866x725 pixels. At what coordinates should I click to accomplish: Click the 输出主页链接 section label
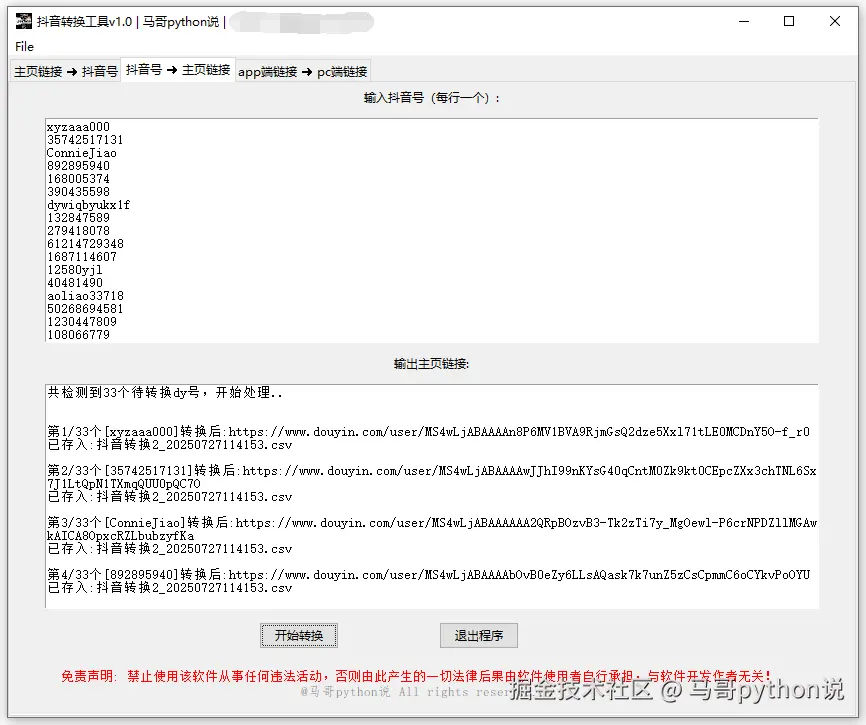pos(432,362)
